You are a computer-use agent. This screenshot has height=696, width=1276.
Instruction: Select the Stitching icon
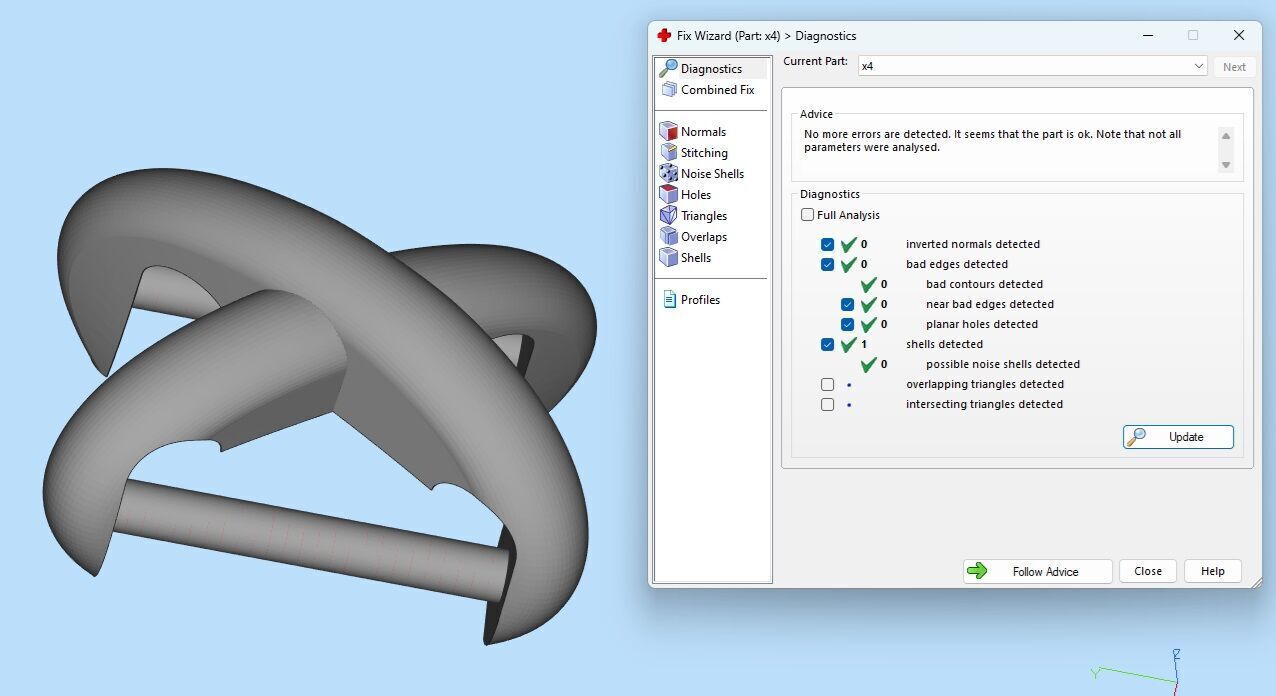pyautogui.click(x=668, y=152)
